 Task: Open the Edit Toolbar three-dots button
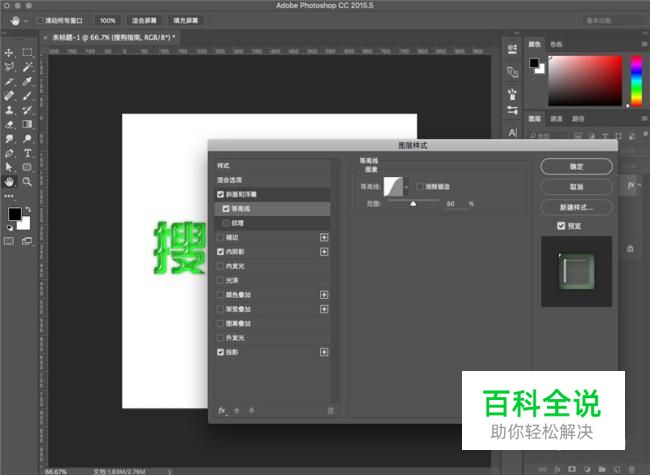[x=9, y=196]
